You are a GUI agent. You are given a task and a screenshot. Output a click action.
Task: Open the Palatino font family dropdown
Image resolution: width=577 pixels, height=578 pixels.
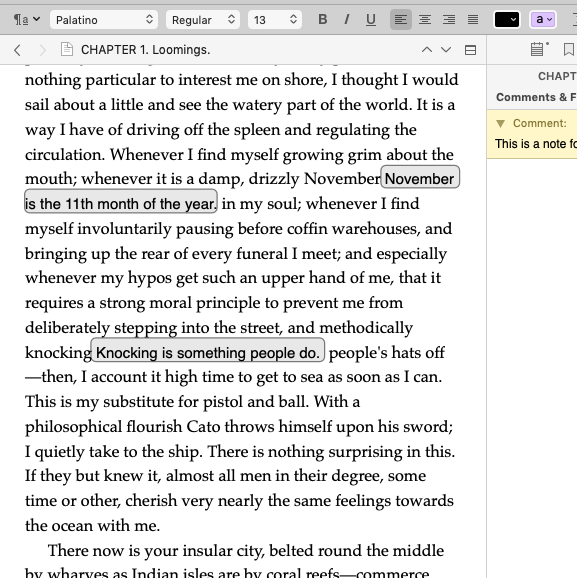[x=104, y=20]
